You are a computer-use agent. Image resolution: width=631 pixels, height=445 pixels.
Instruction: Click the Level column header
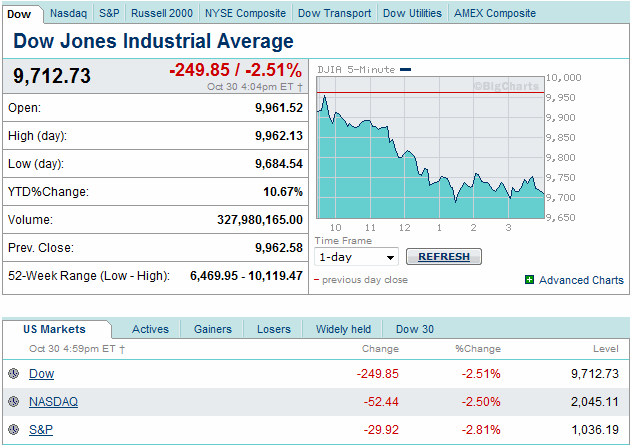[x=606, y=348]
